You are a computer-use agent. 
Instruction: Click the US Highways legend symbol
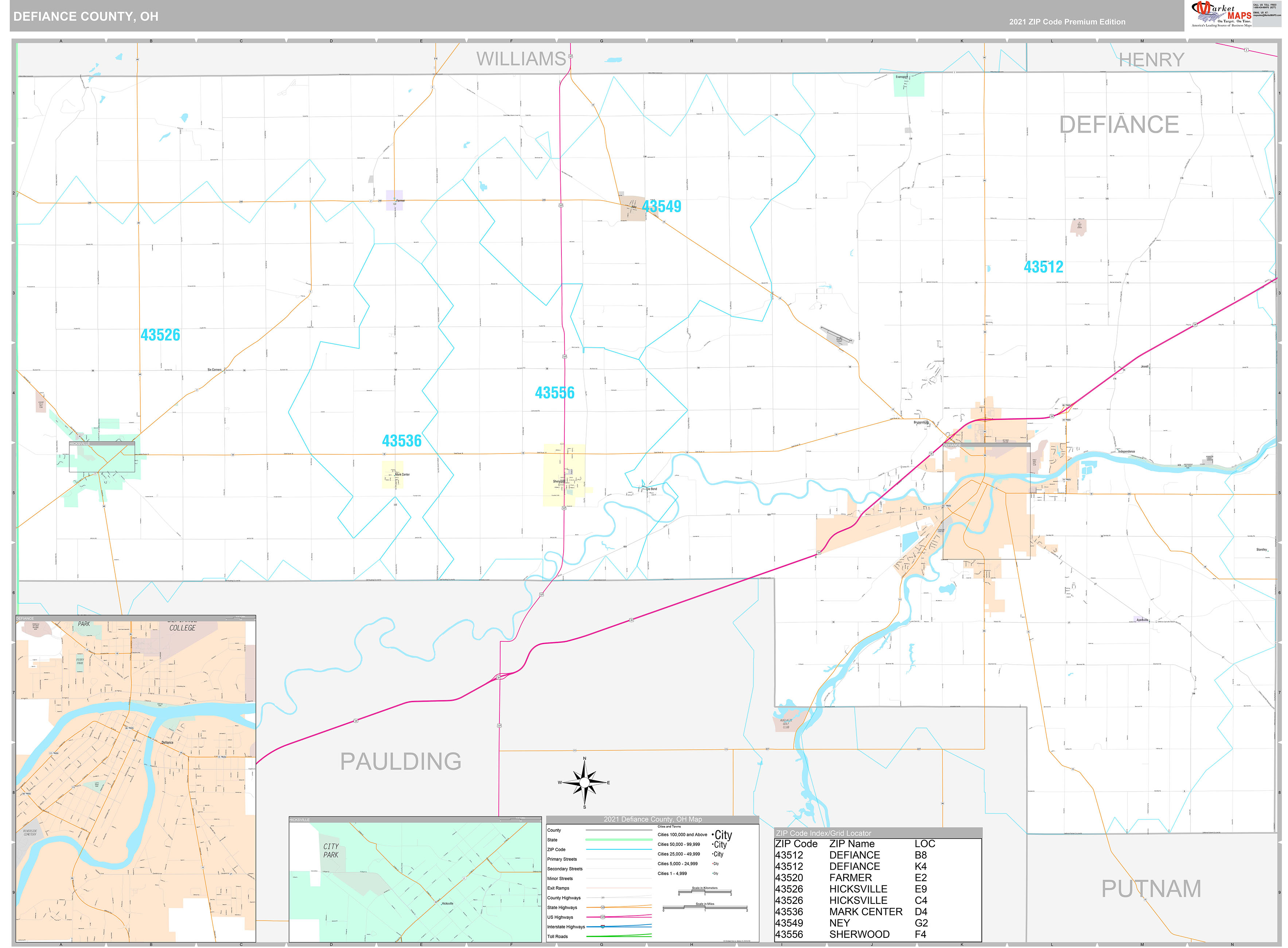tap(602, 918)
